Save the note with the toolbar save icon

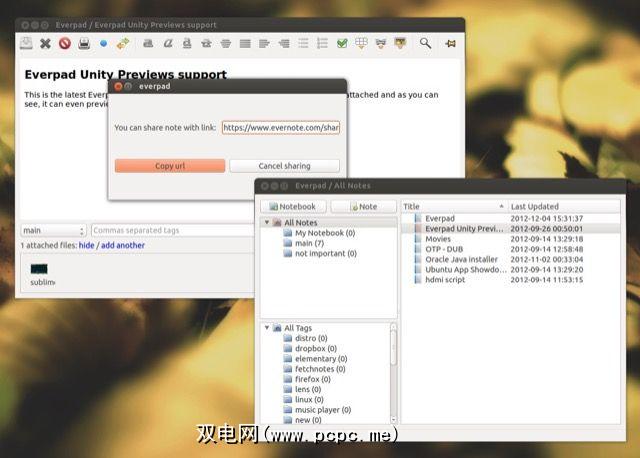(x=27, y=43)
